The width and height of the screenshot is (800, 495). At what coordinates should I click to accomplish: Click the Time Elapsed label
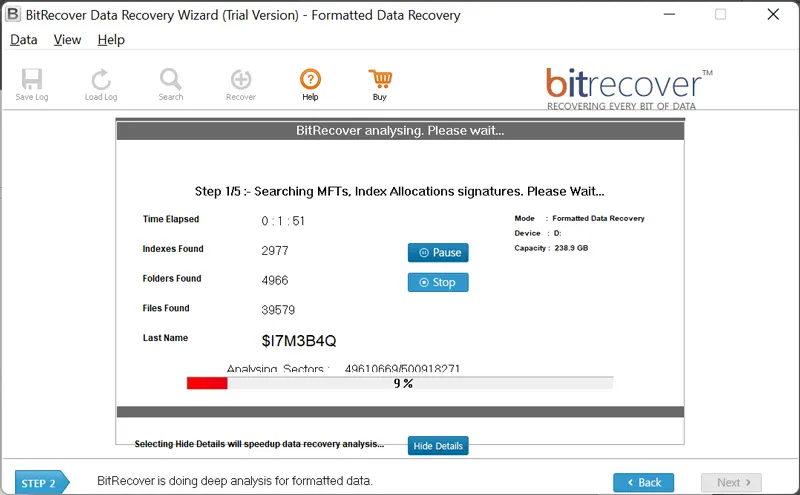pyautogui.click(x=171, y=219)
